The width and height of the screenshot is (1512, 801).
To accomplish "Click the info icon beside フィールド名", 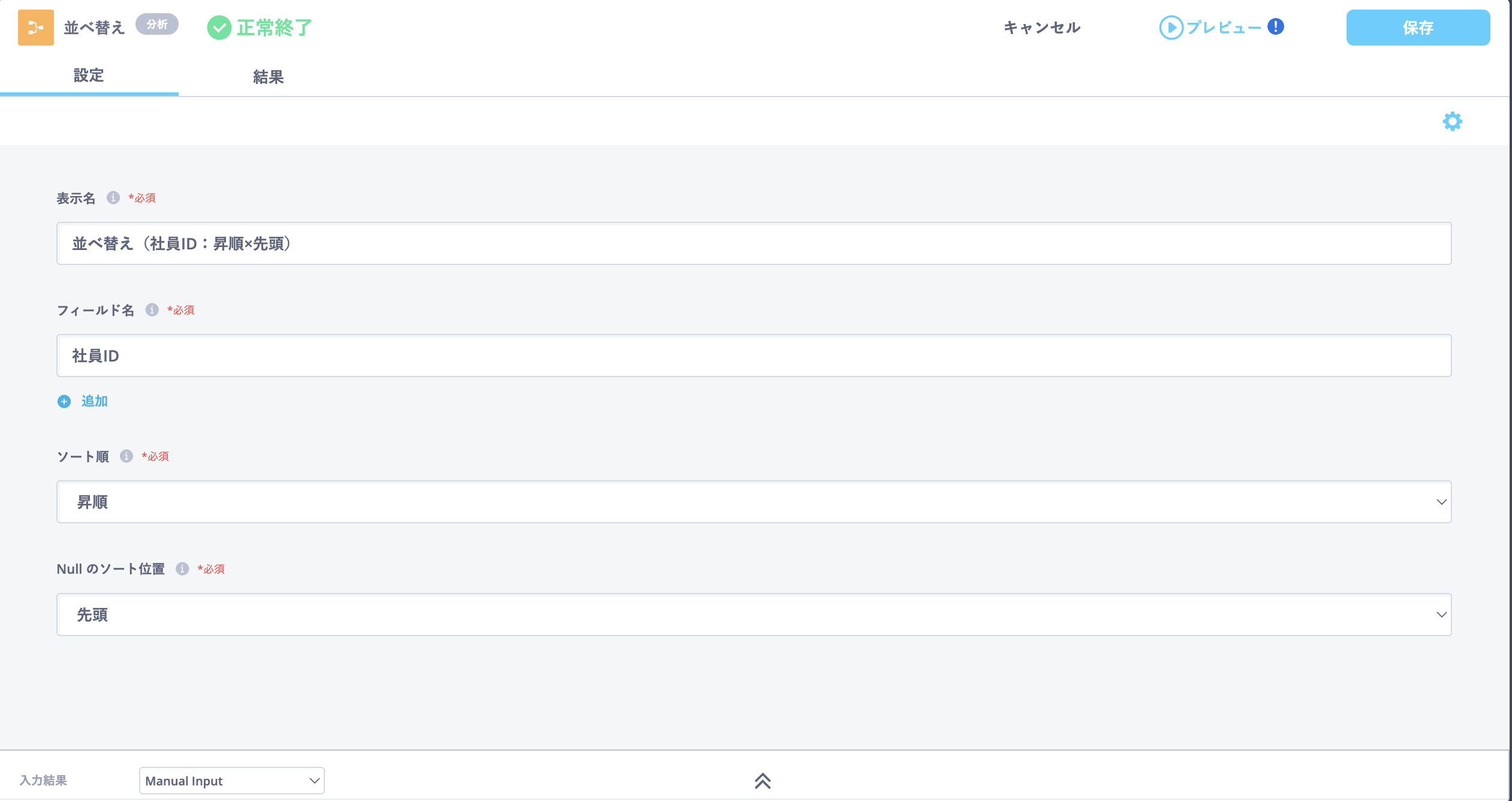I will (x=152, y=310).
